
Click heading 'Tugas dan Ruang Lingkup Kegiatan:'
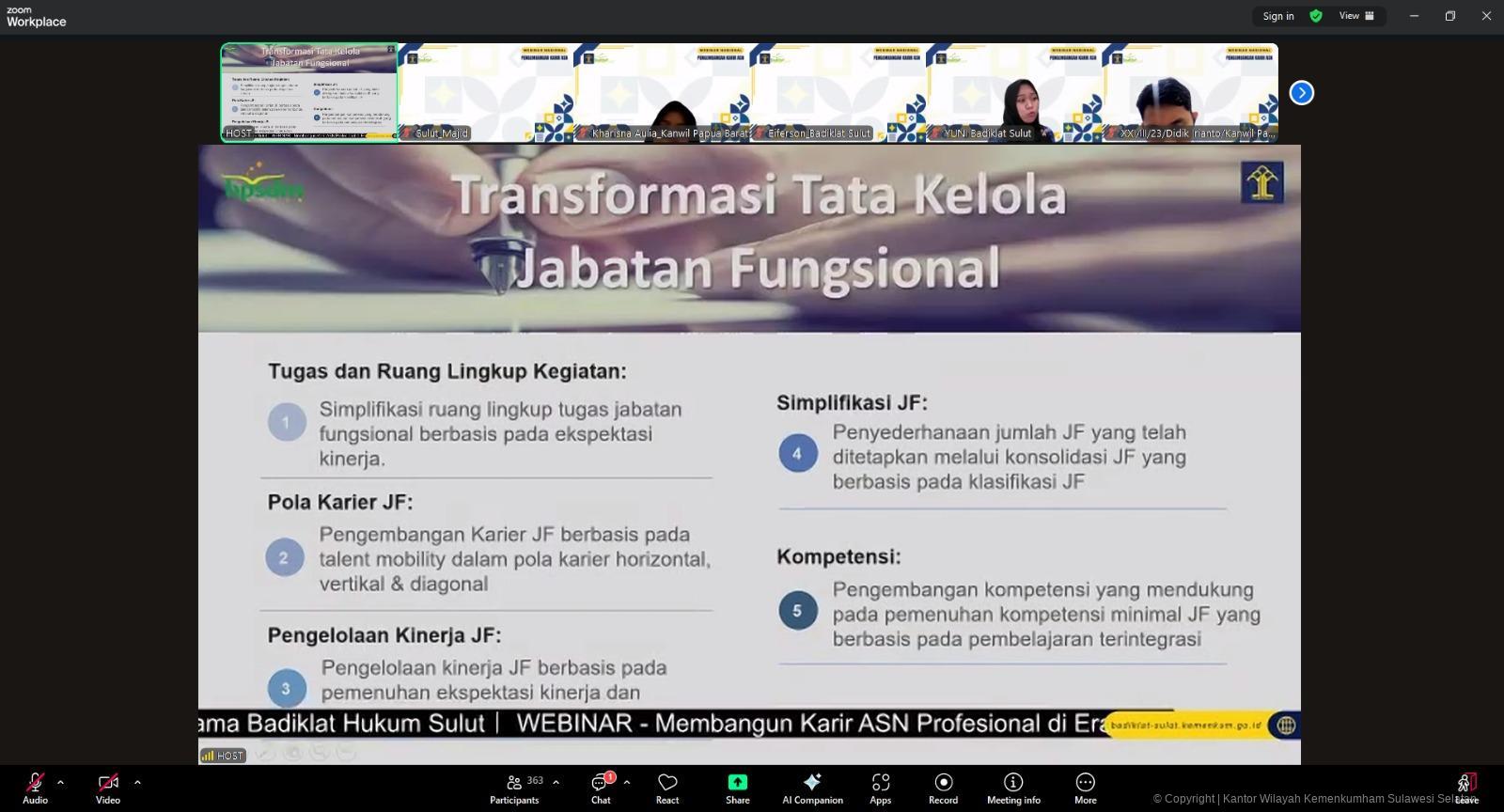pyautogui.click(x=447, y=371)
